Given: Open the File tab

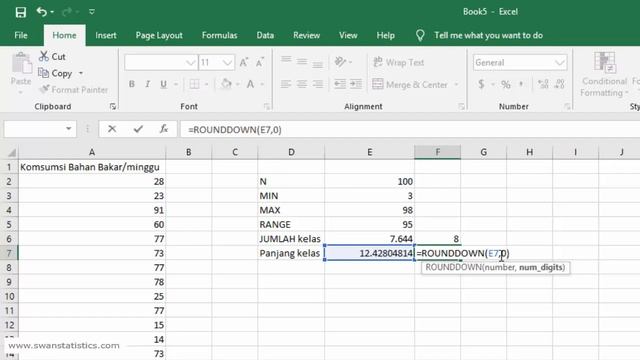Looking at the screenshot, I should click(21, 36).
